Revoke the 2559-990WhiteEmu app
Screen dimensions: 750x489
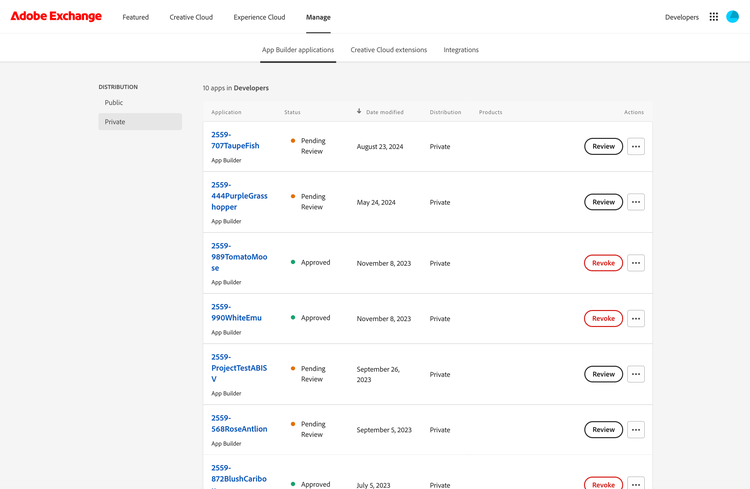tap(603, 318)
